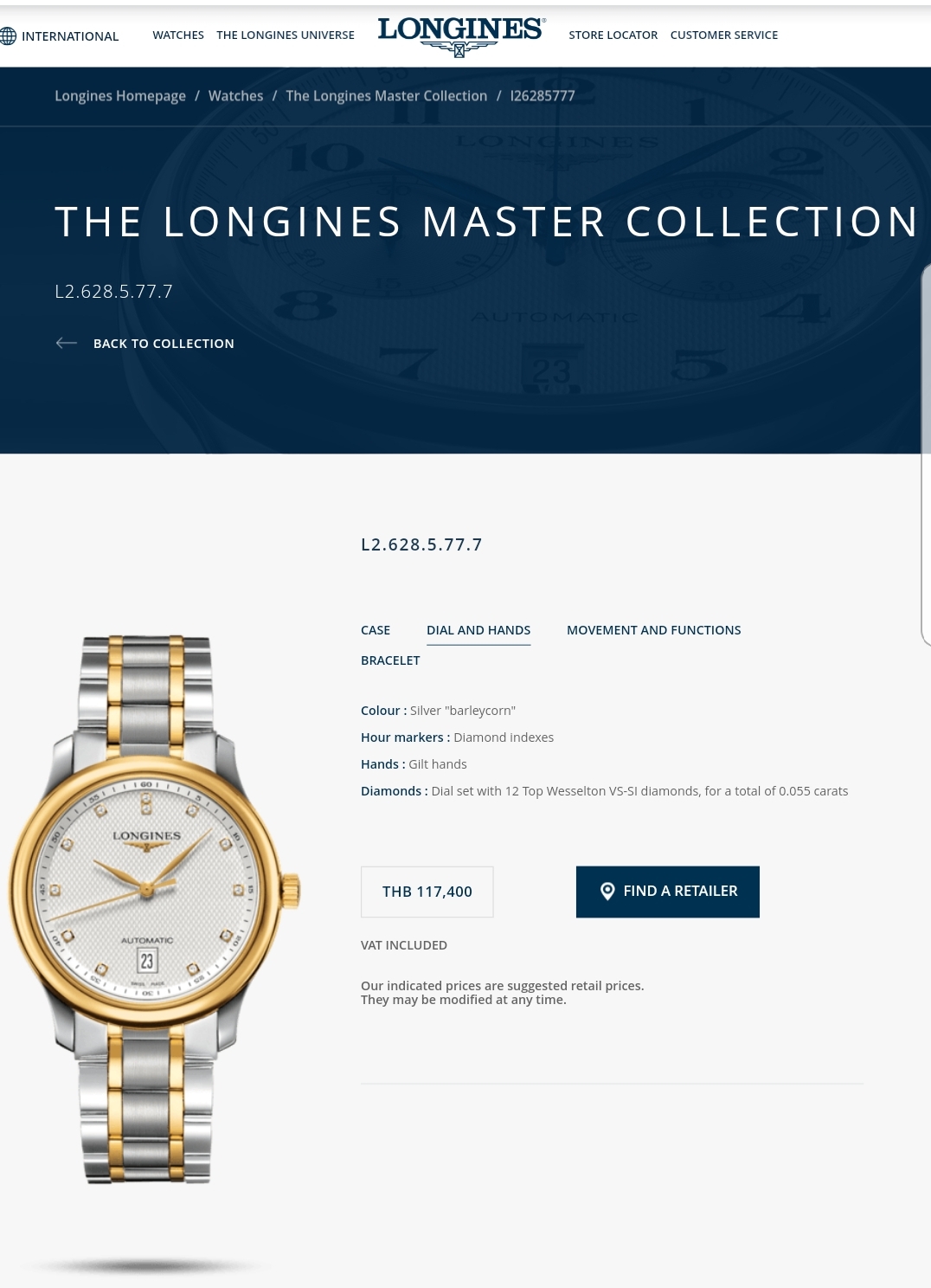931x1288 pixels.
Task: Switch to the Case tab
Action: (376, 630)
